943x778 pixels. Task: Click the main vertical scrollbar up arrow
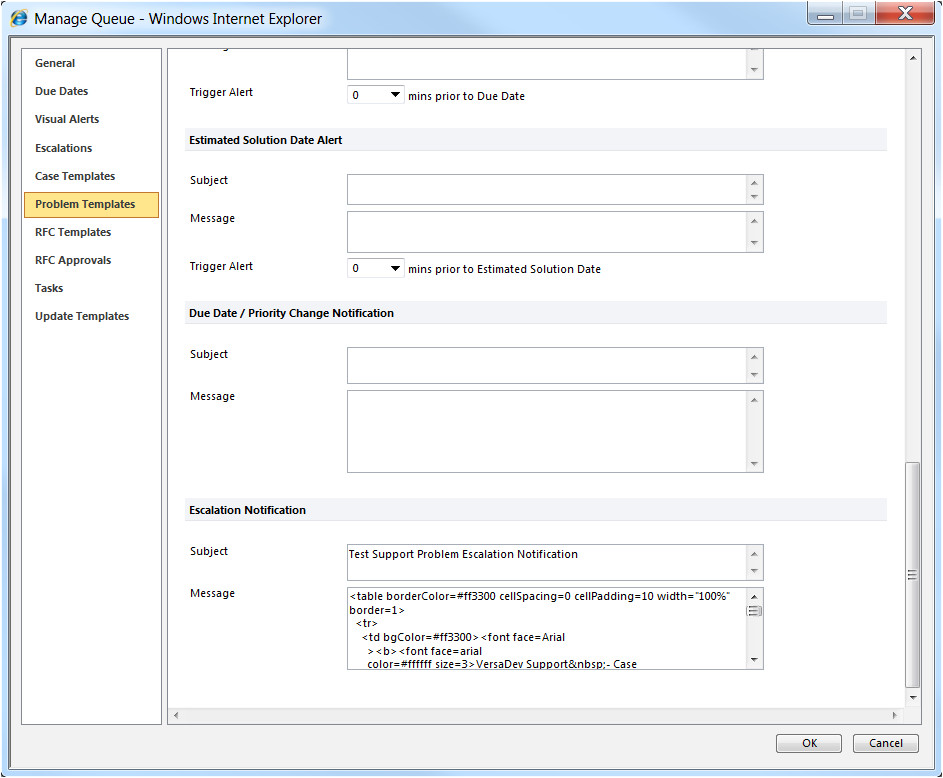click(913, 58)
